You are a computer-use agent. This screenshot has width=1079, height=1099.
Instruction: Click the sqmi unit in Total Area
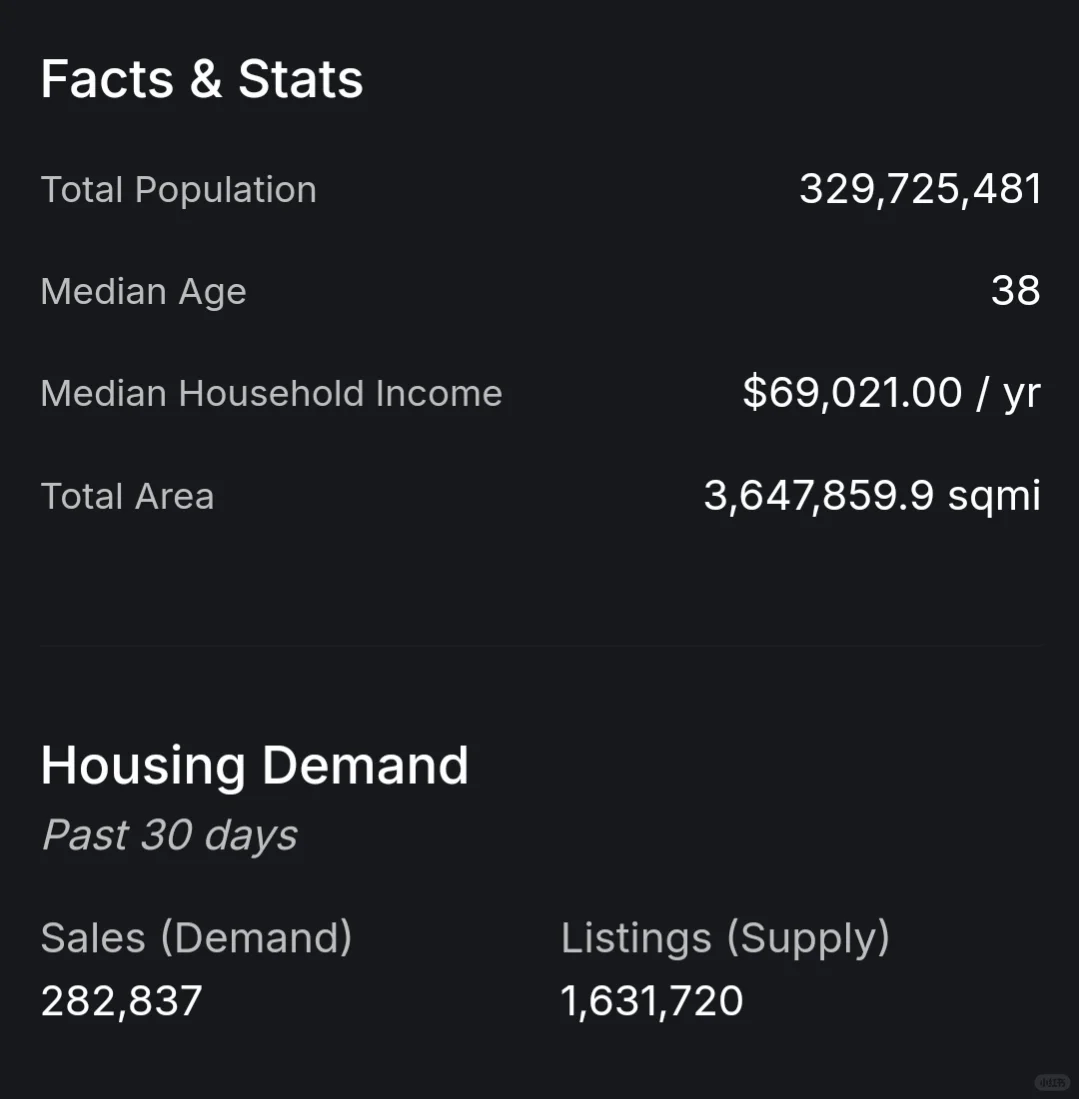pos(994,497)
